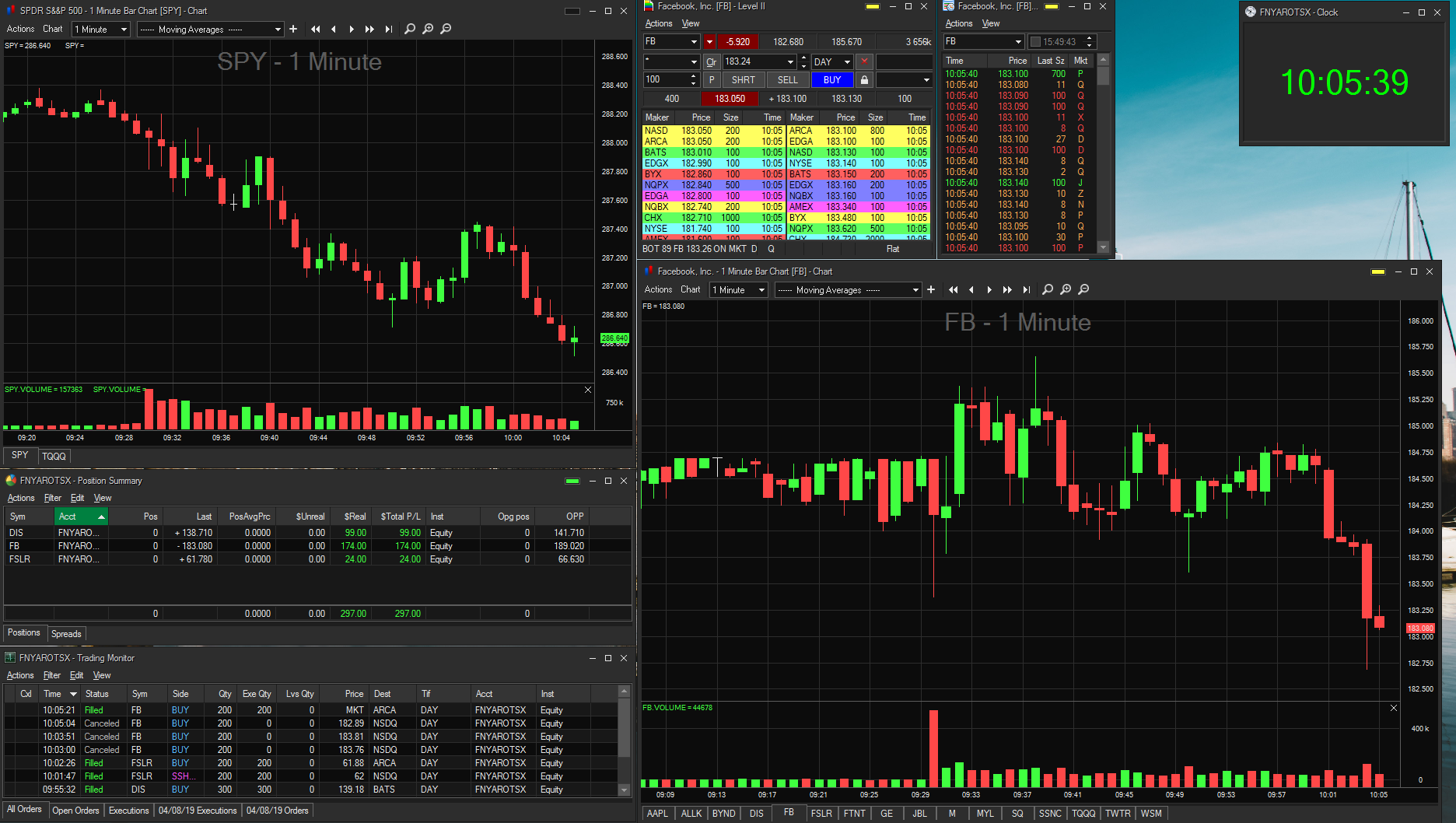Open the FB chart Moving Averages dropdown
1456x823 pixels.
[x=915, y=290]
